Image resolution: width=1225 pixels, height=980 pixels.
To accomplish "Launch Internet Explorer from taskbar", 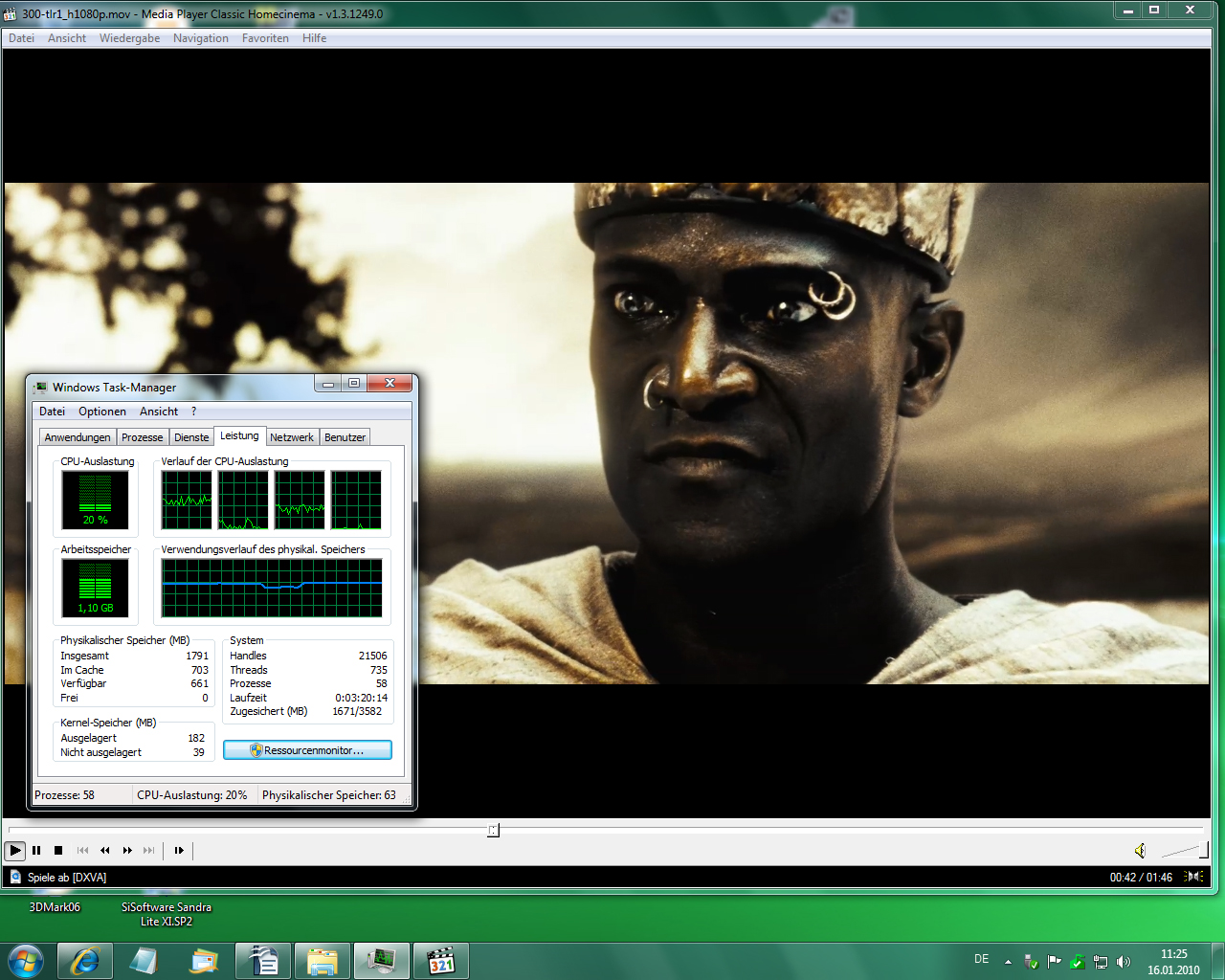I will pyautogui.click(x=85, y=961).
